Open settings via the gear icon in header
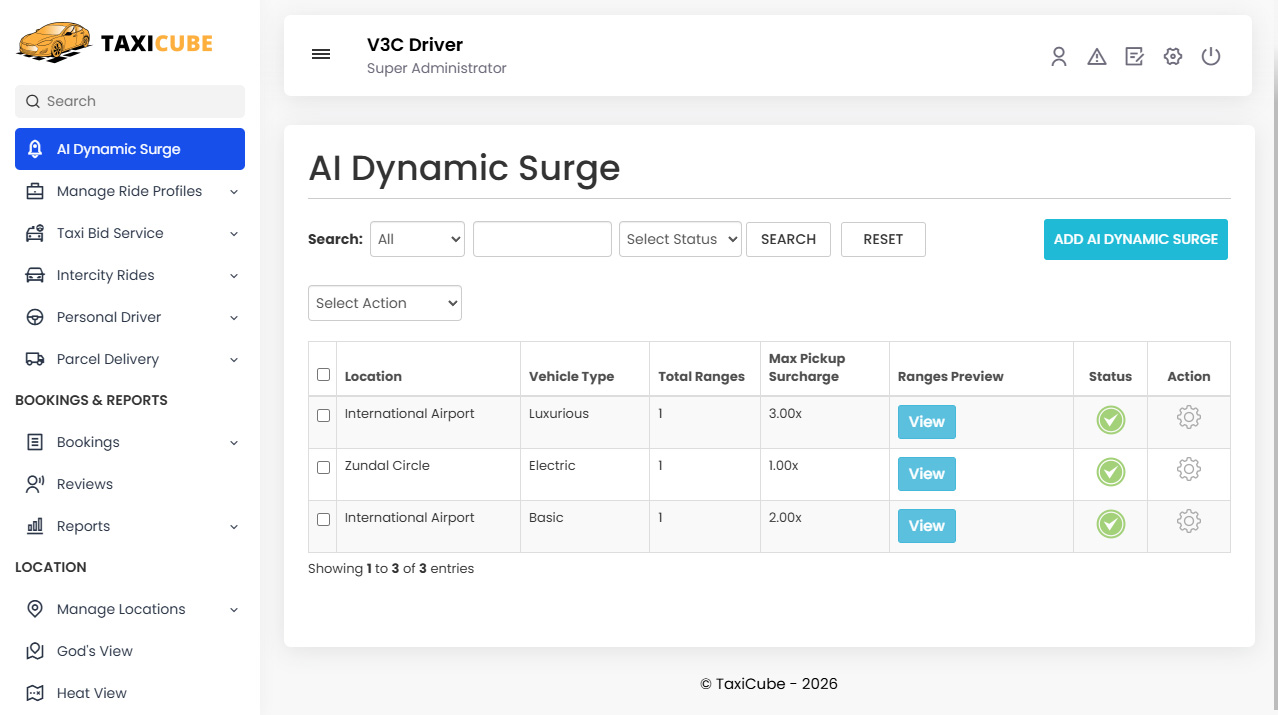 [x=1172, y=57]
